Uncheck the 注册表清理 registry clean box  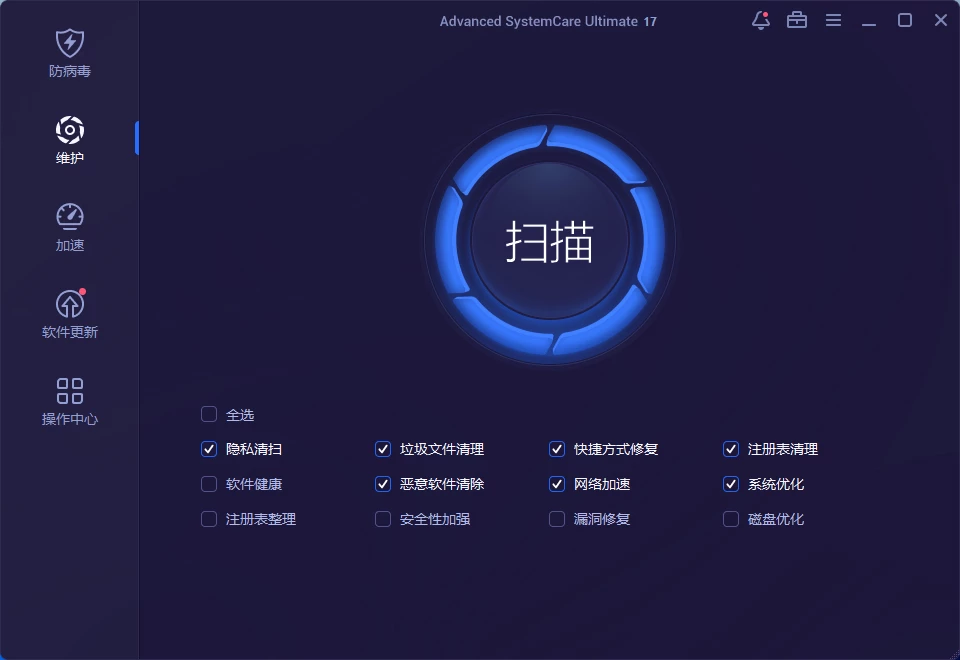coord(731,449)
